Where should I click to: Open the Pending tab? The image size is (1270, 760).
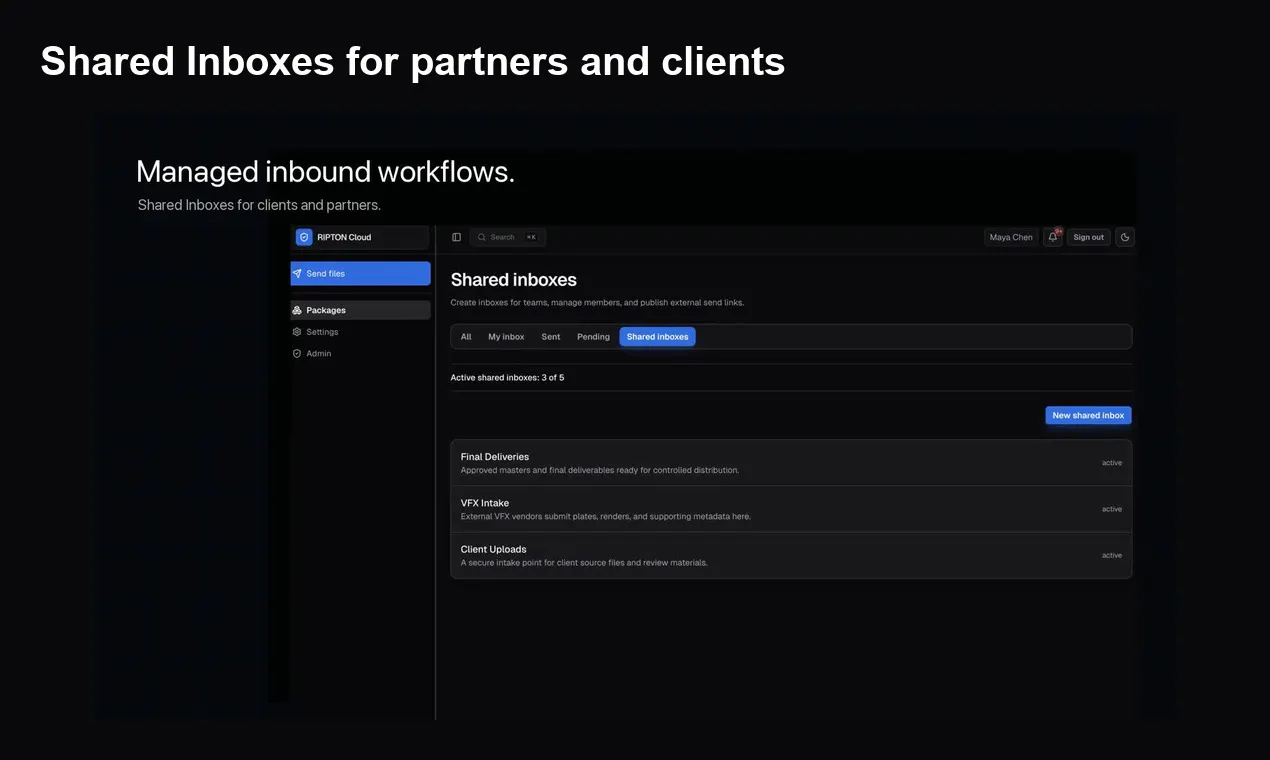point(593,337)
